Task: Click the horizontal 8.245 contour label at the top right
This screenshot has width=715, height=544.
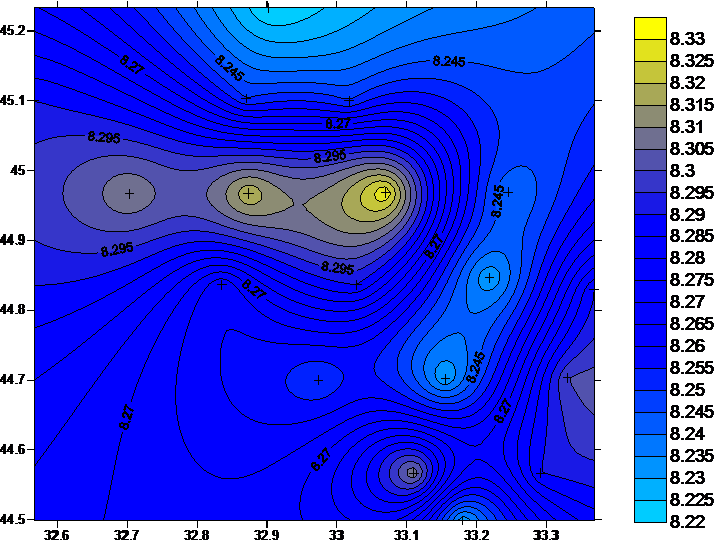Action: coord(449,62)
